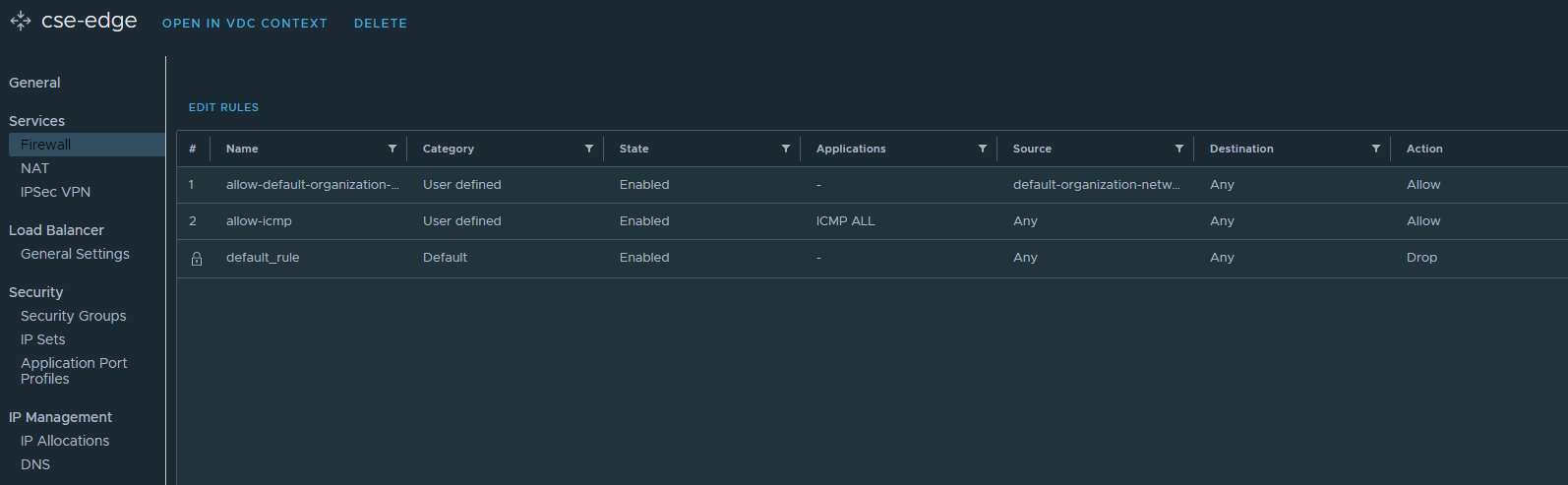Open the Source column filter
This screenshot has width=1568, height=485.
click(1179, 149)
